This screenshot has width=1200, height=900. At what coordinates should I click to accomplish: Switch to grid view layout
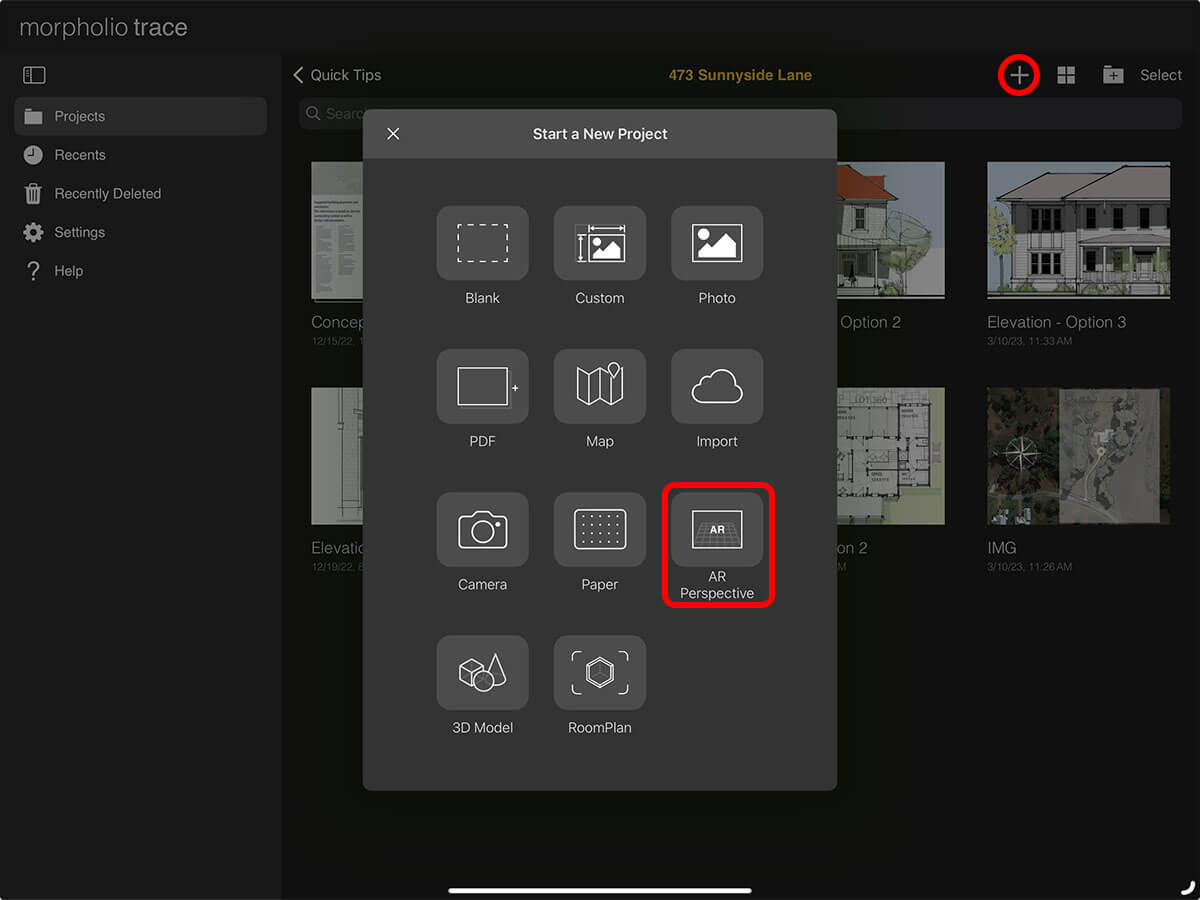click(1066, 75)
